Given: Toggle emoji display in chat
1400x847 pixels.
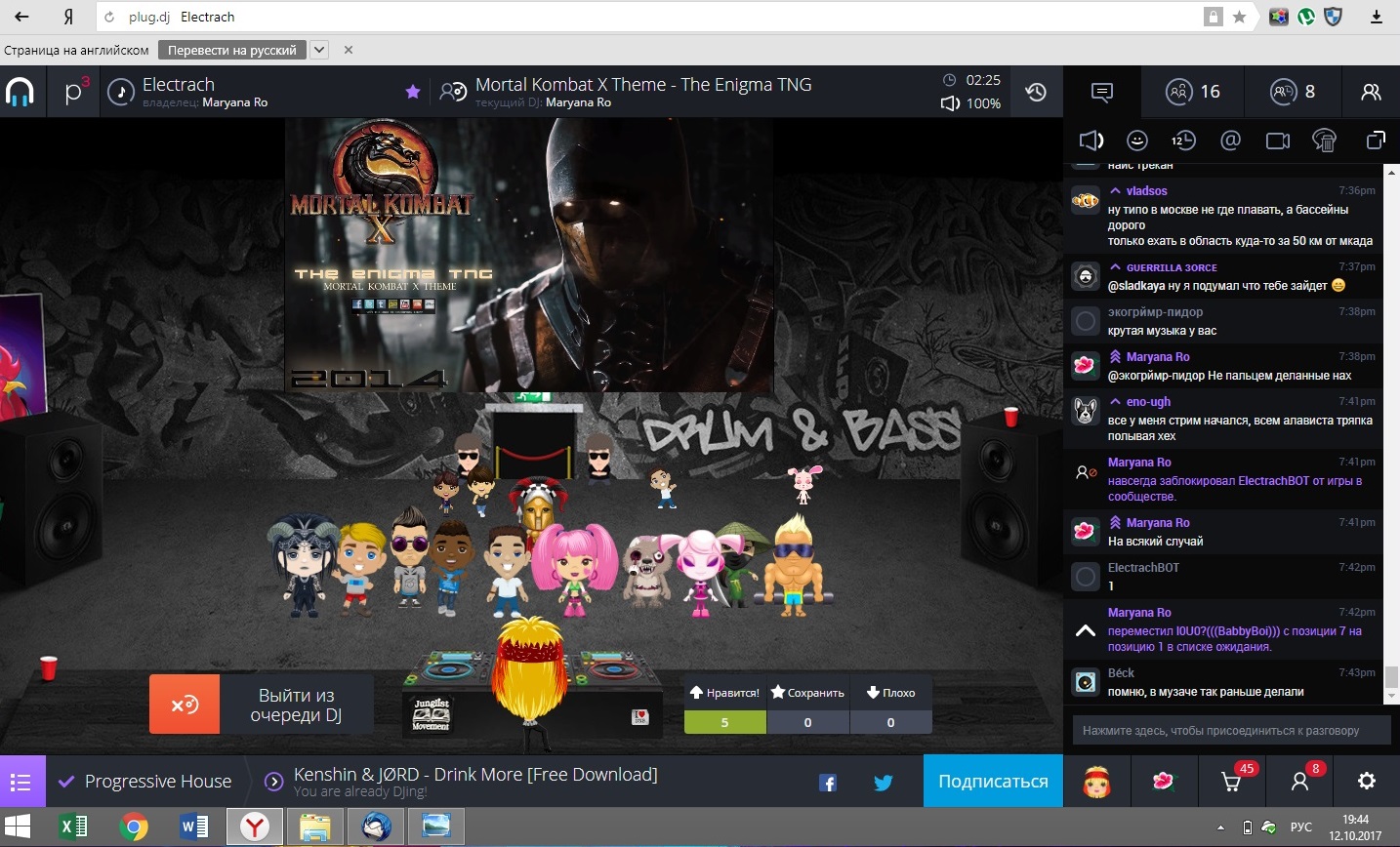Looking at the screenshot, I should point(1137,141).
